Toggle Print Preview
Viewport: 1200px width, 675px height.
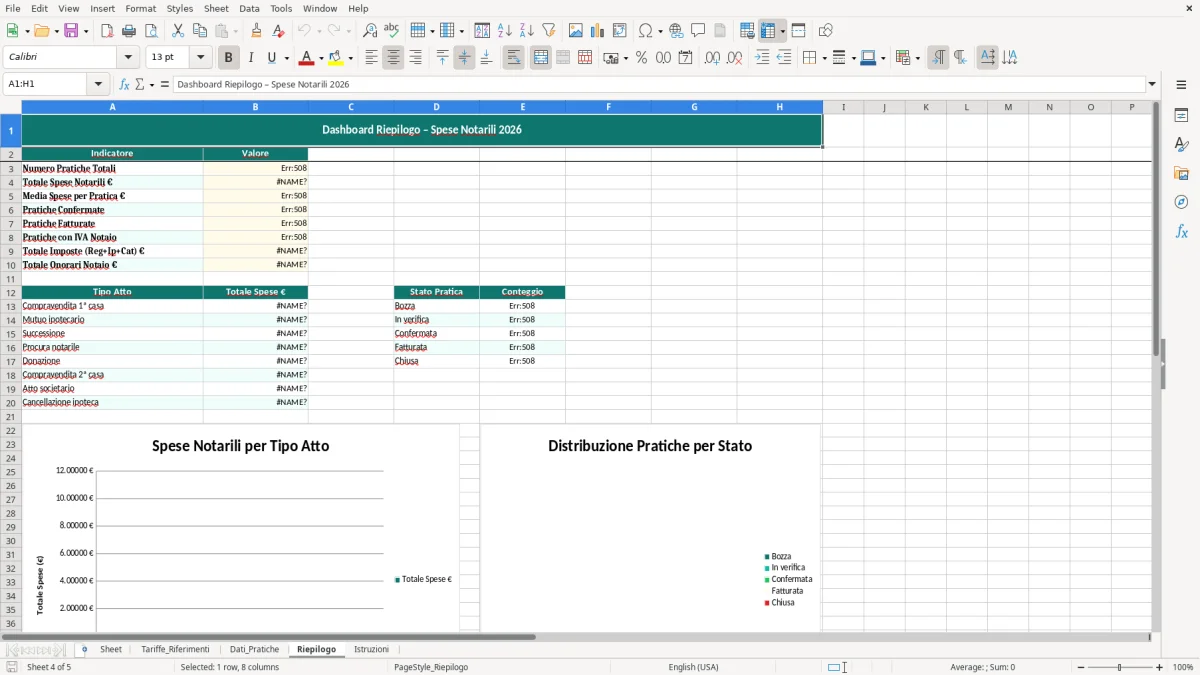tap(151, 31)
